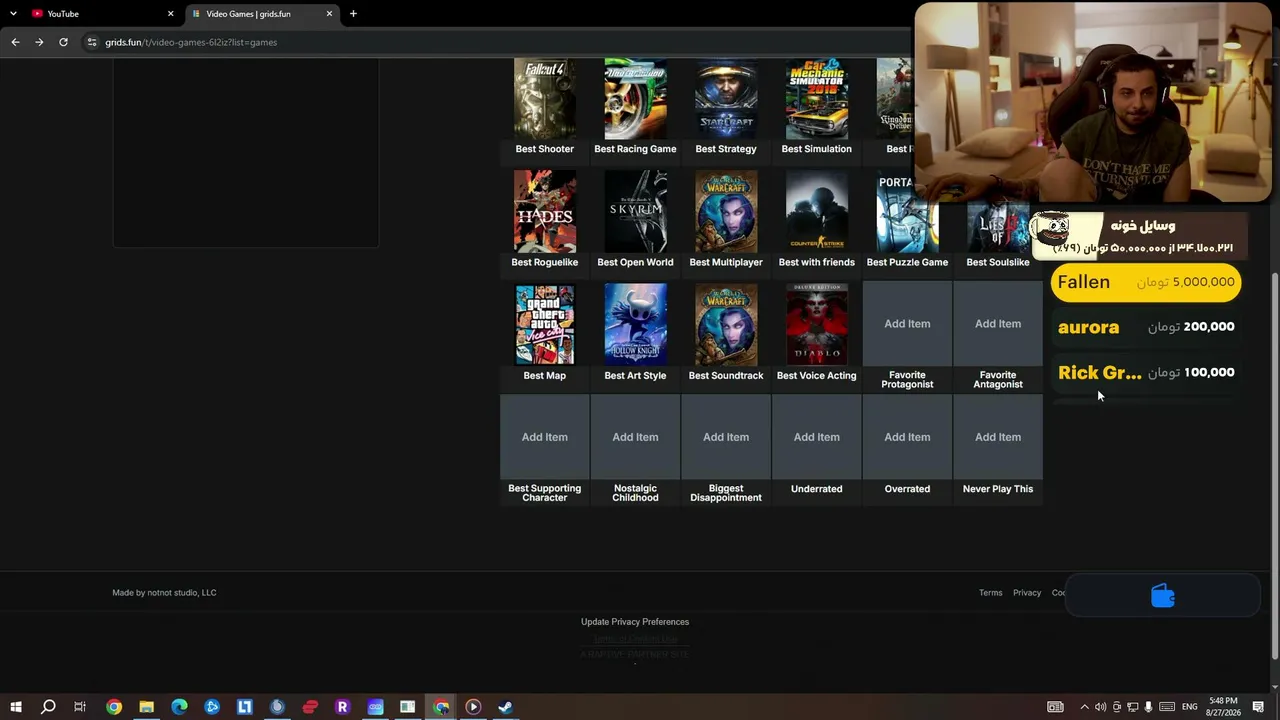Open the purple R app on taskbar
Viewport: 1280px width, 720px height.
342,707
